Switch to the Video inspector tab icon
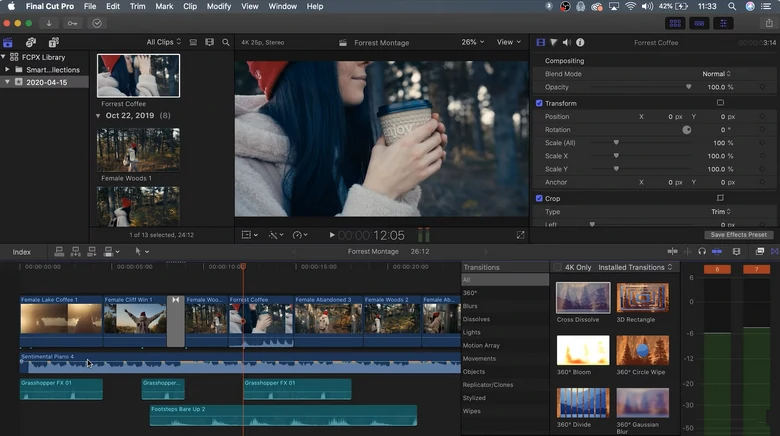The width and height of the screenshot is (780, 436). click(540, 42)
